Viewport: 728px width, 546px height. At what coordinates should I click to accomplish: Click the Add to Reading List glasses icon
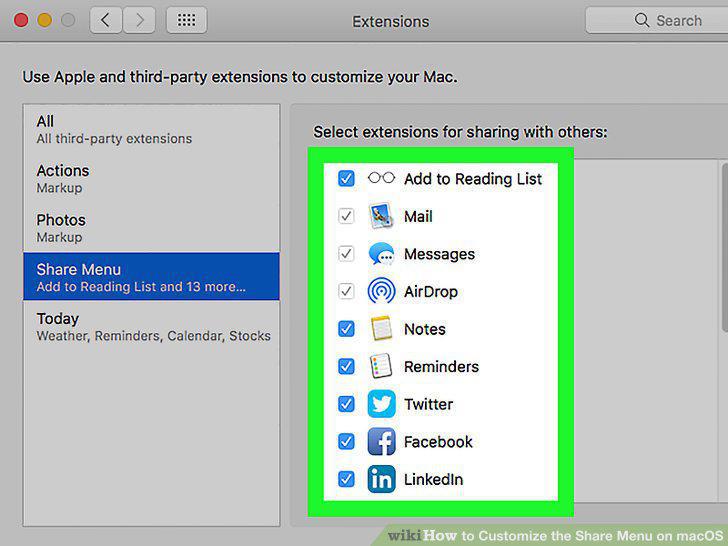[x=381, y=178]
